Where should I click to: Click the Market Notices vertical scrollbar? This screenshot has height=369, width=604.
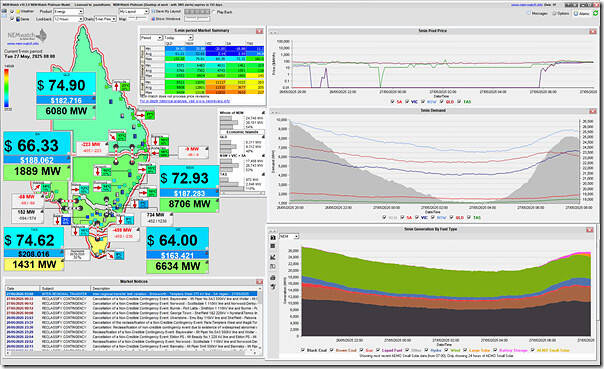tap(260, 320)
